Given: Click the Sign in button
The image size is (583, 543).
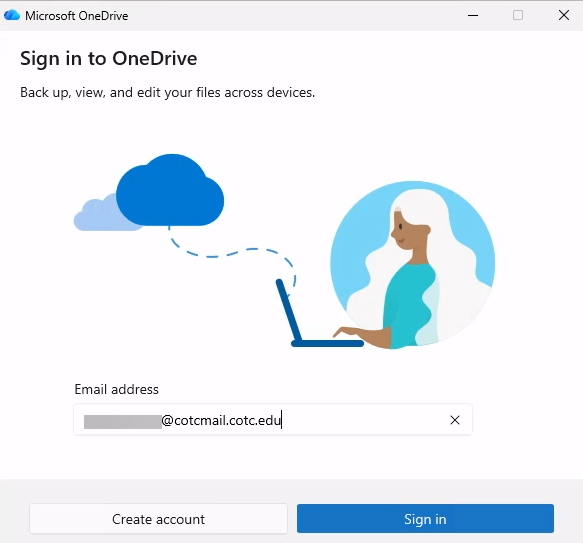Looking at the screenshot, I should 425,518.
